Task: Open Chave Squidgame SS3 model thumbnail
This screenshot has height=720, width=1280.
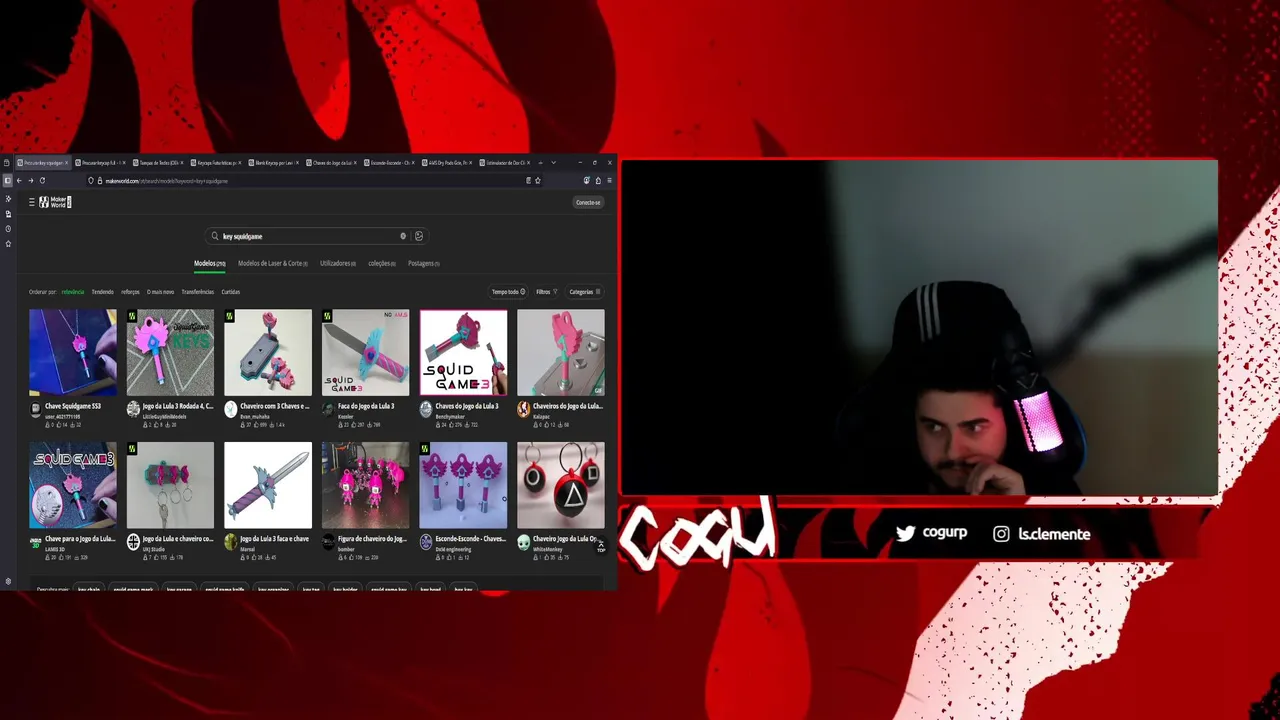Action: [72, 353]
